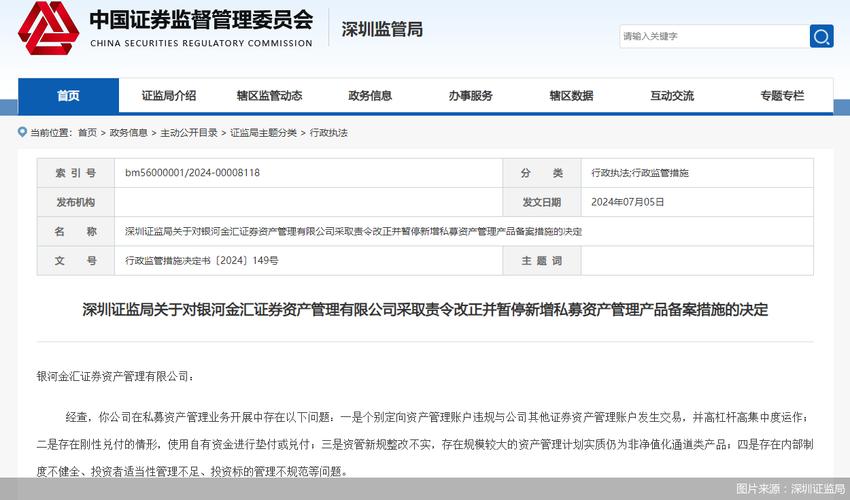The width and height of the screenshot is (850, 500).
Task: Go to the 辖区数据 navigation item
Action: (571, 95)
